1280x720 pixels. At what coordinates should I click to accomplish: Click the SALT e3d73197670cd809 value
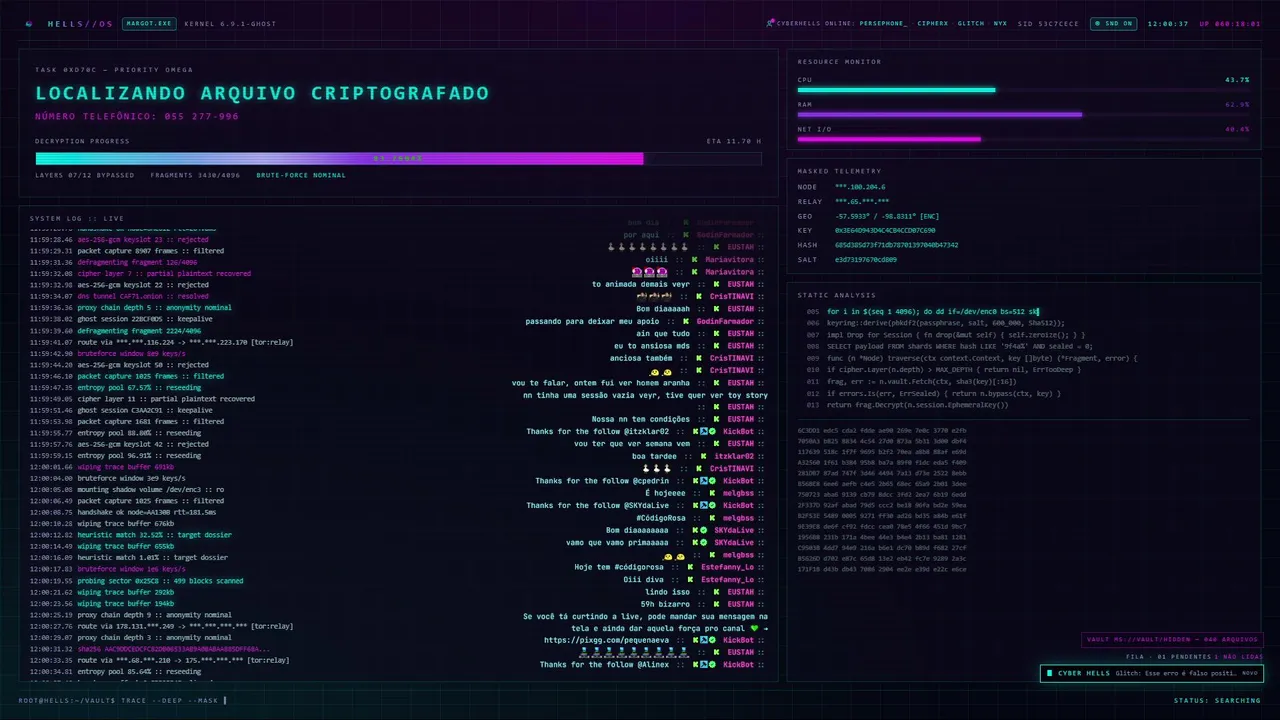866,259
